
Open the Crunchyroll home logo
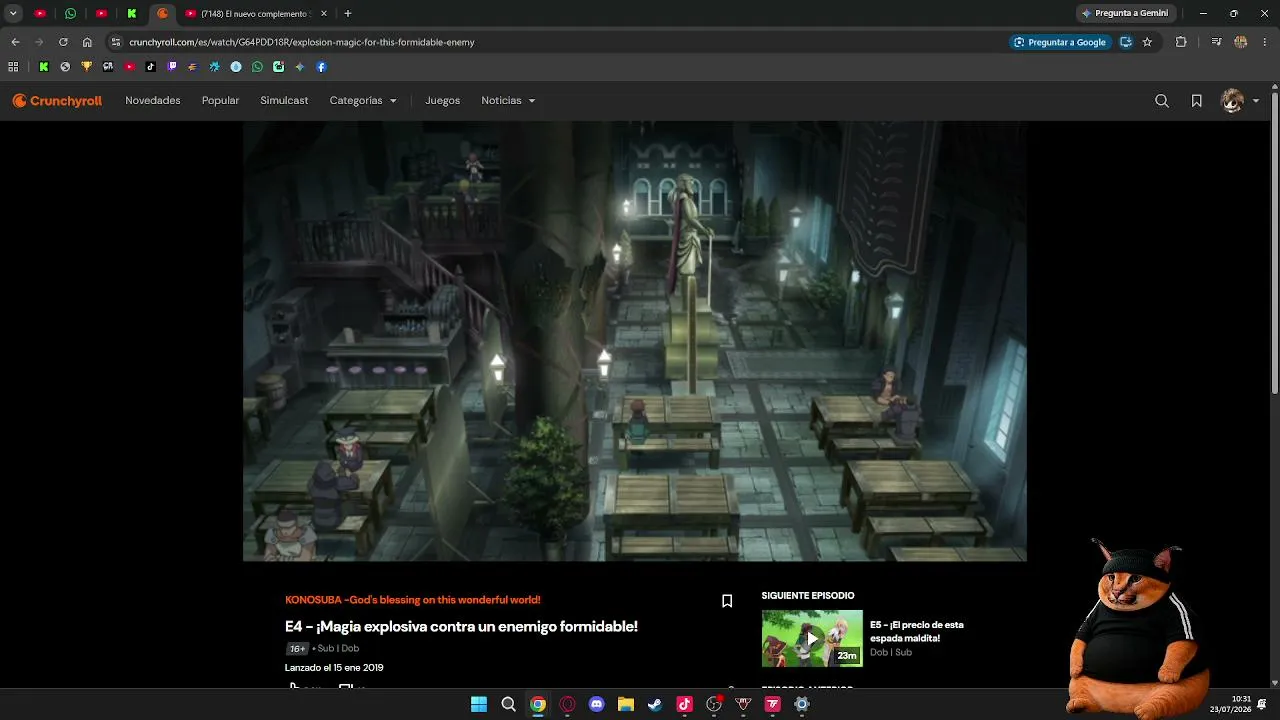(57, 101)
